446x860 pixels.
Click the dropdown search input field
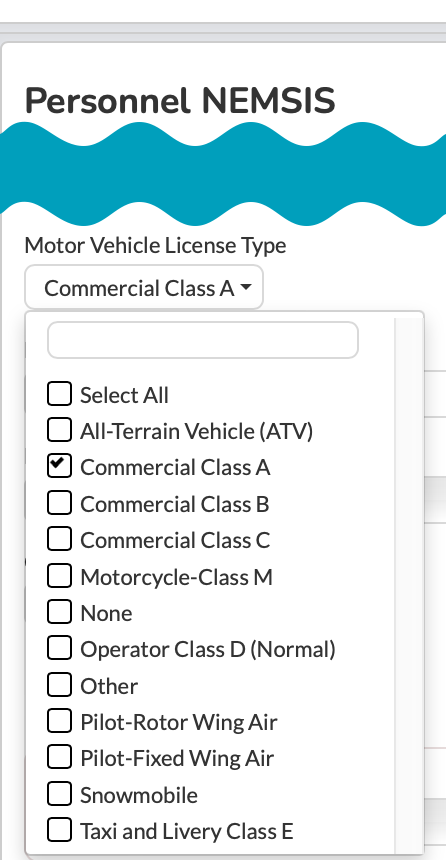pyautogui.click(x=203, y=340)
